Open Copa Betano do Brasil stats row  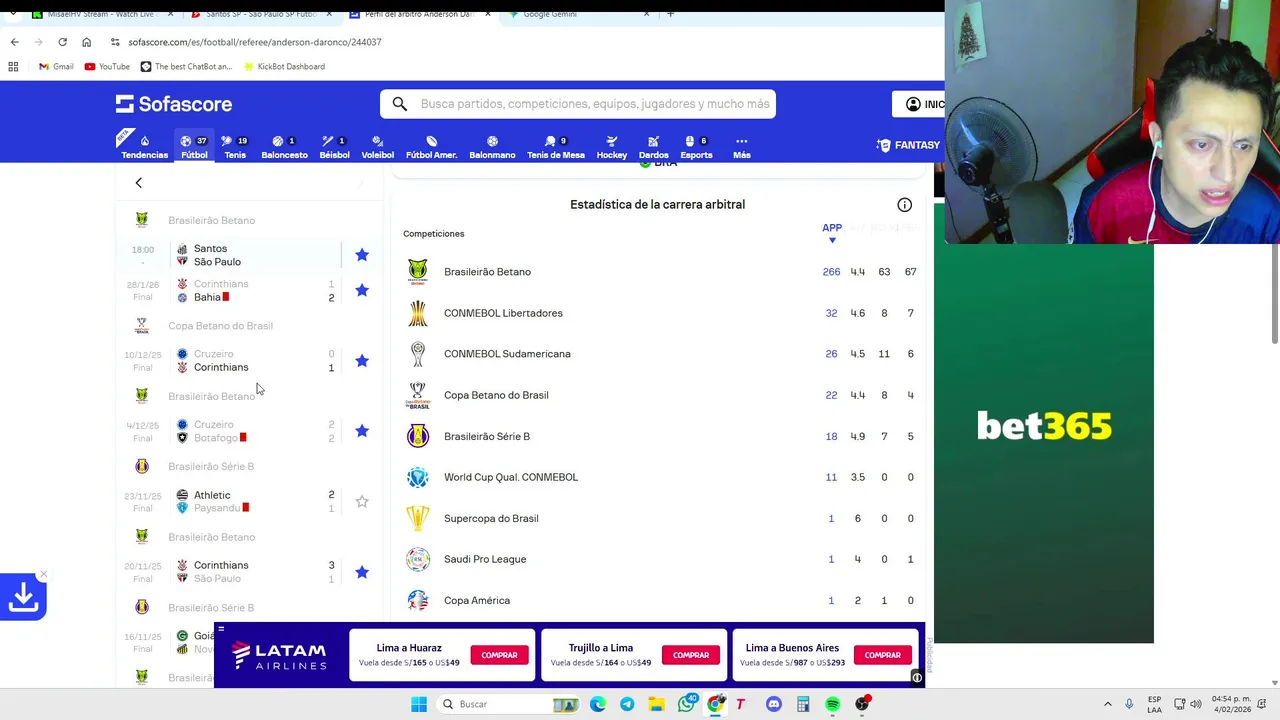coord(660,395)
